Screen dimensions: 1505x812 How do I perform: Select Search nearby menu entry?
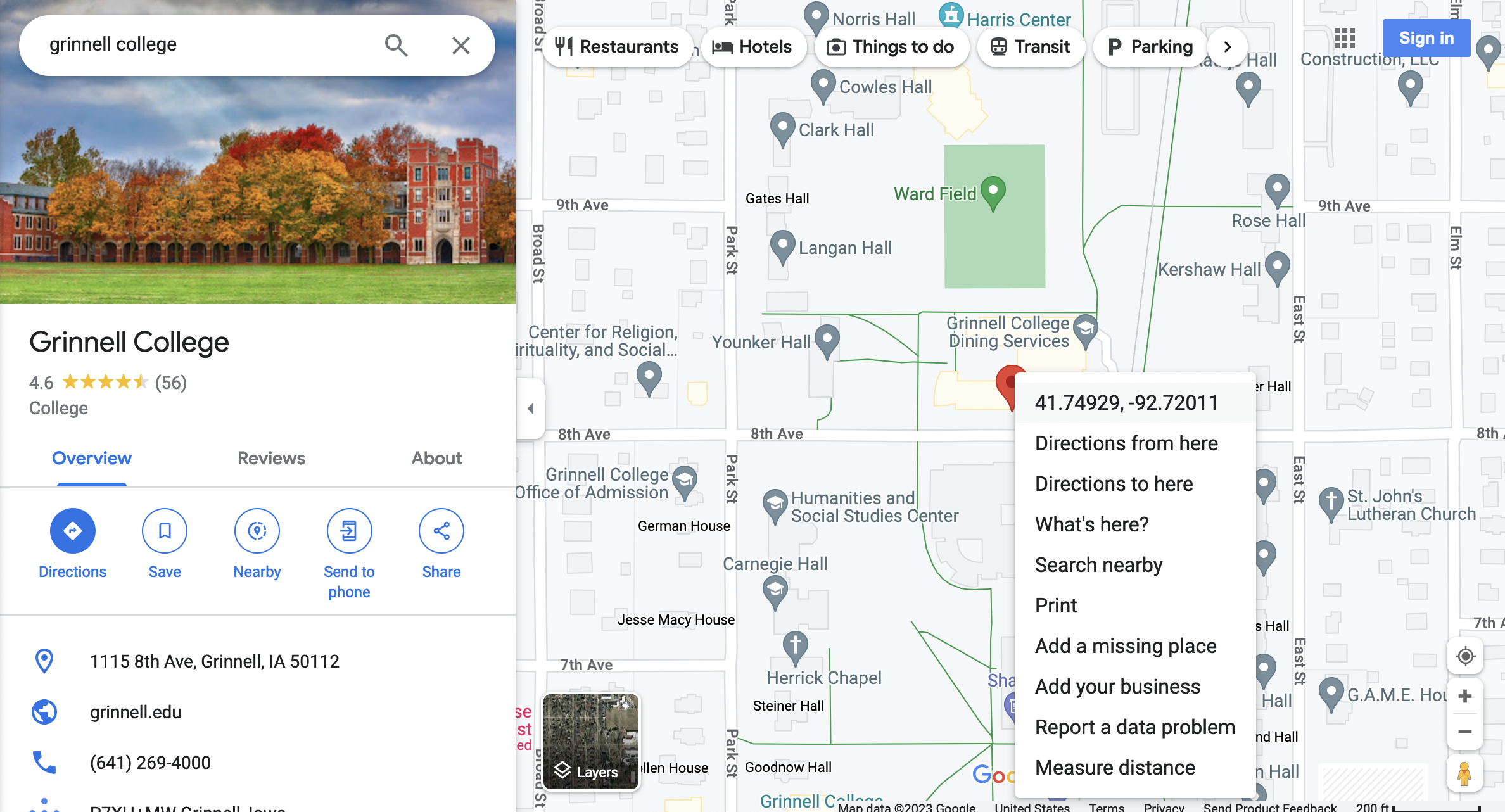1134,565
